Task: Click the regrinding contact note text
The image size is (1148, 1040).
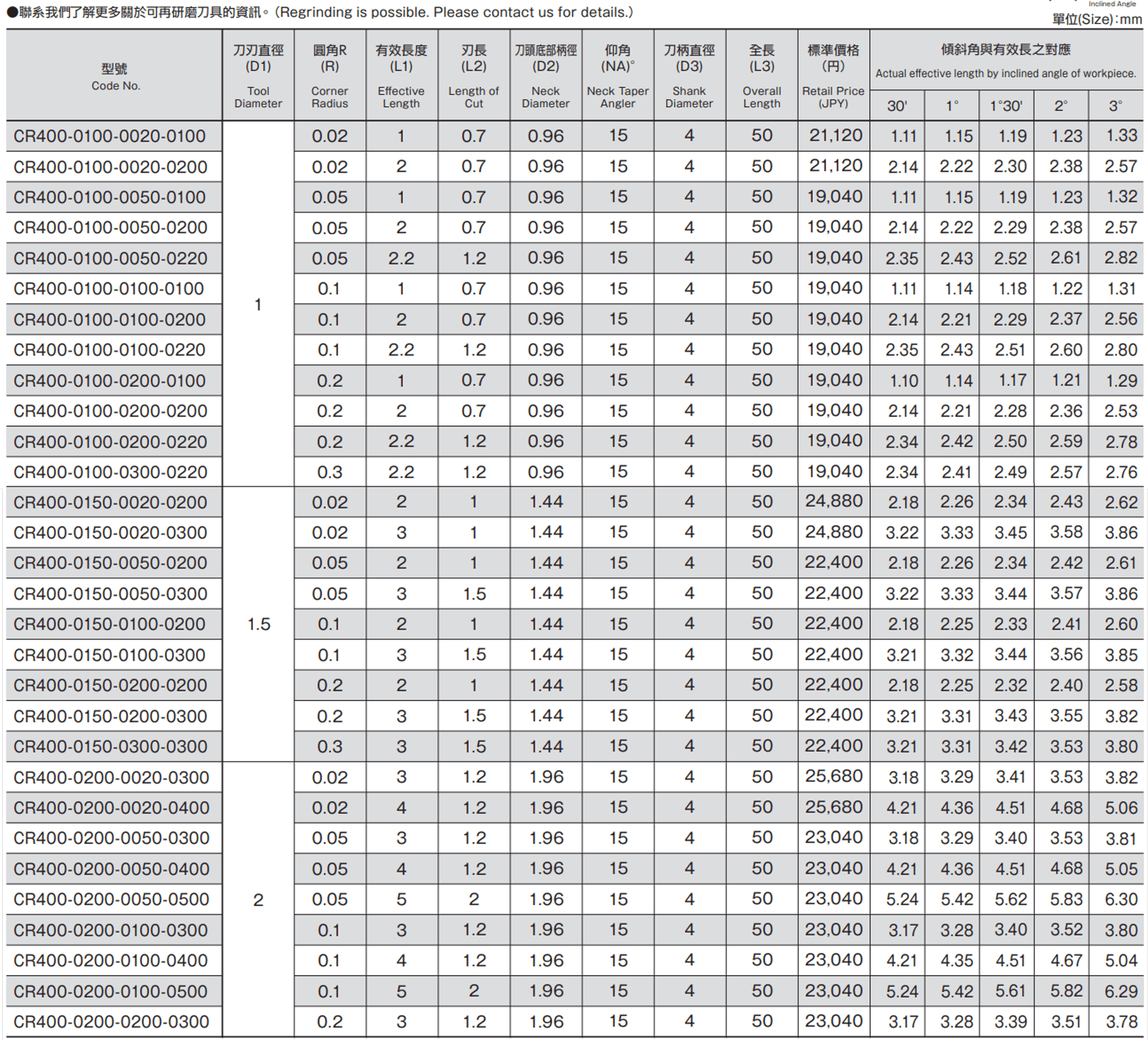Action: point(320,12)
